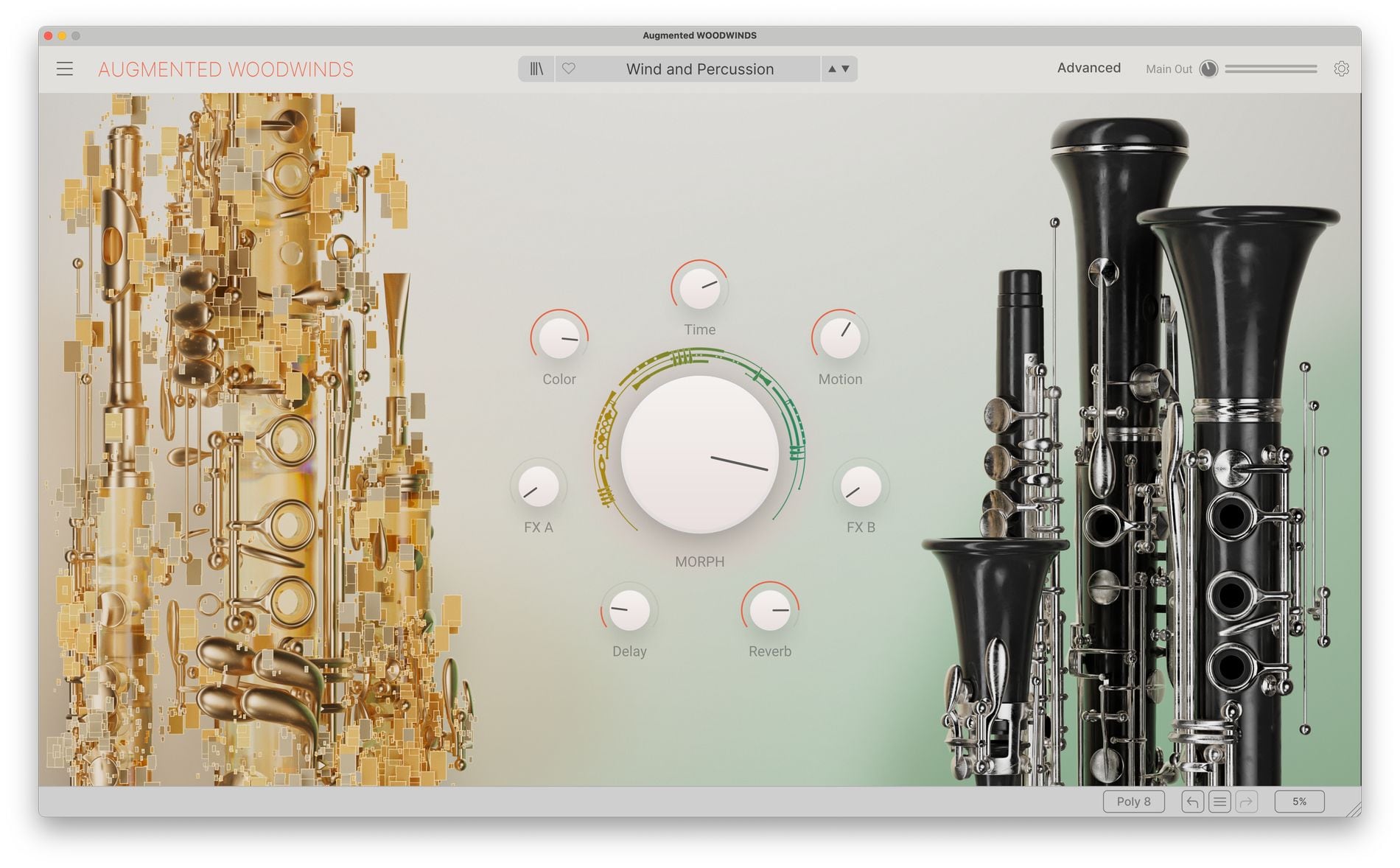
Task: Open the Poly 8 polyphony dropdown
Action: tap(1133, 801)
